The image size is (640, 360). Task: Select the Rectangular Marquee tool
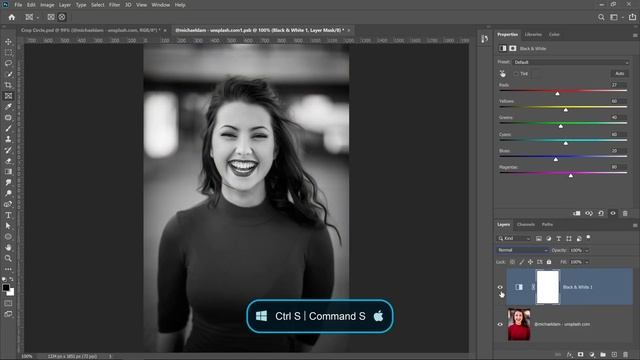8,53
